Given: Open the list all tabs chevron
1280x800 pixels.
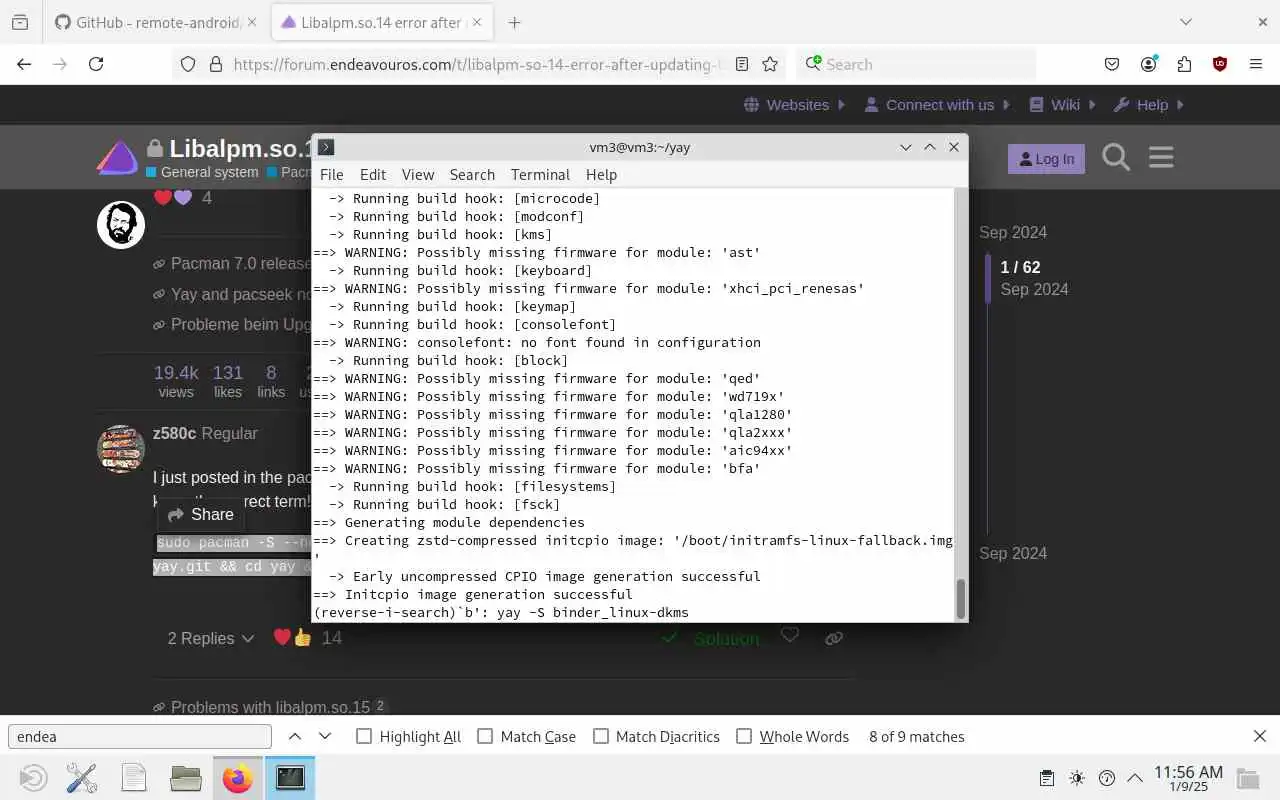Looking at the screenshot, I should tap(1186, 22).
